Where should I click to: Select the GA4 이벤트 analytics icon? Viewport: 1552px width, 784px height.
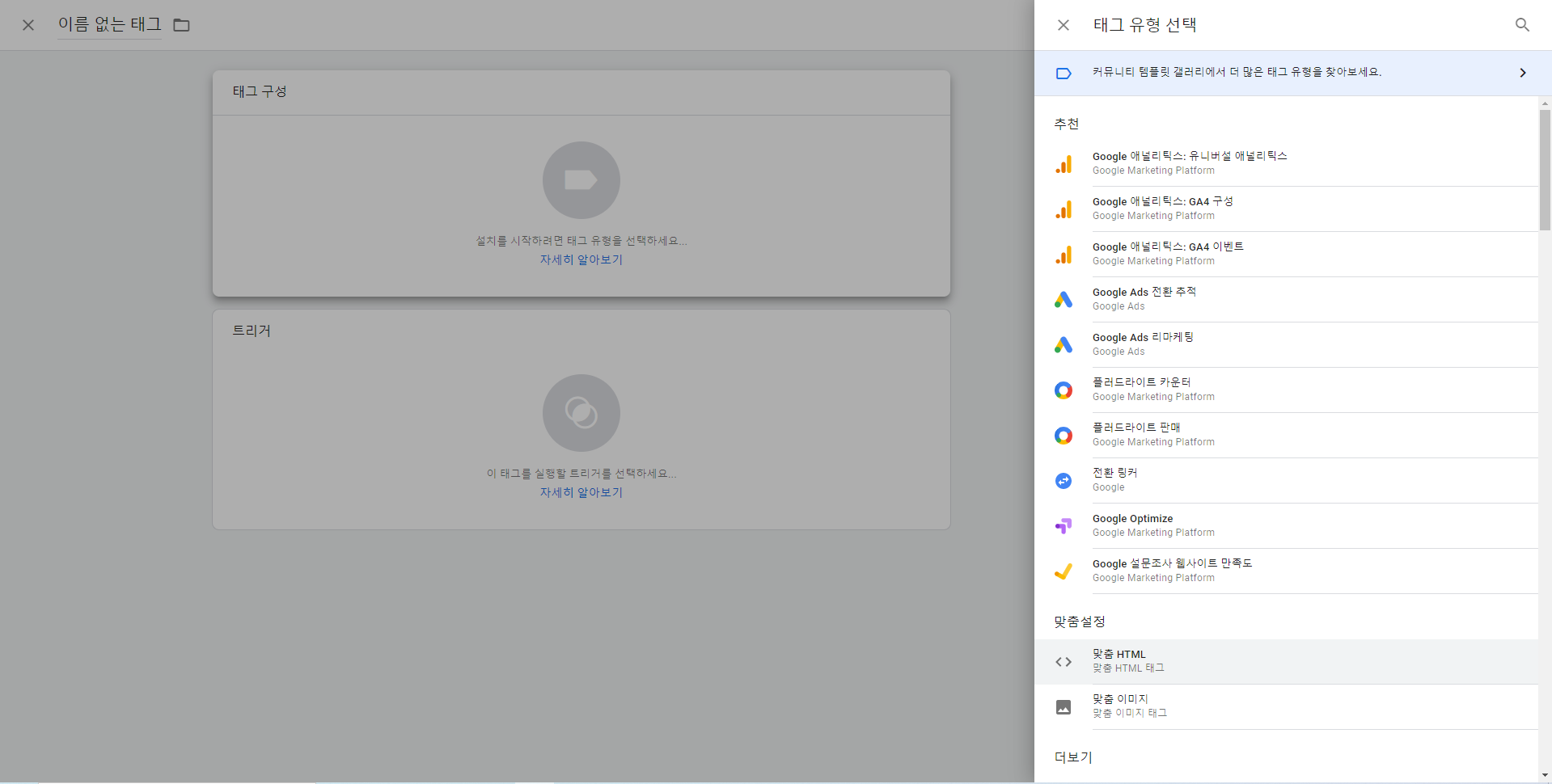click(x=1064, y=255)
